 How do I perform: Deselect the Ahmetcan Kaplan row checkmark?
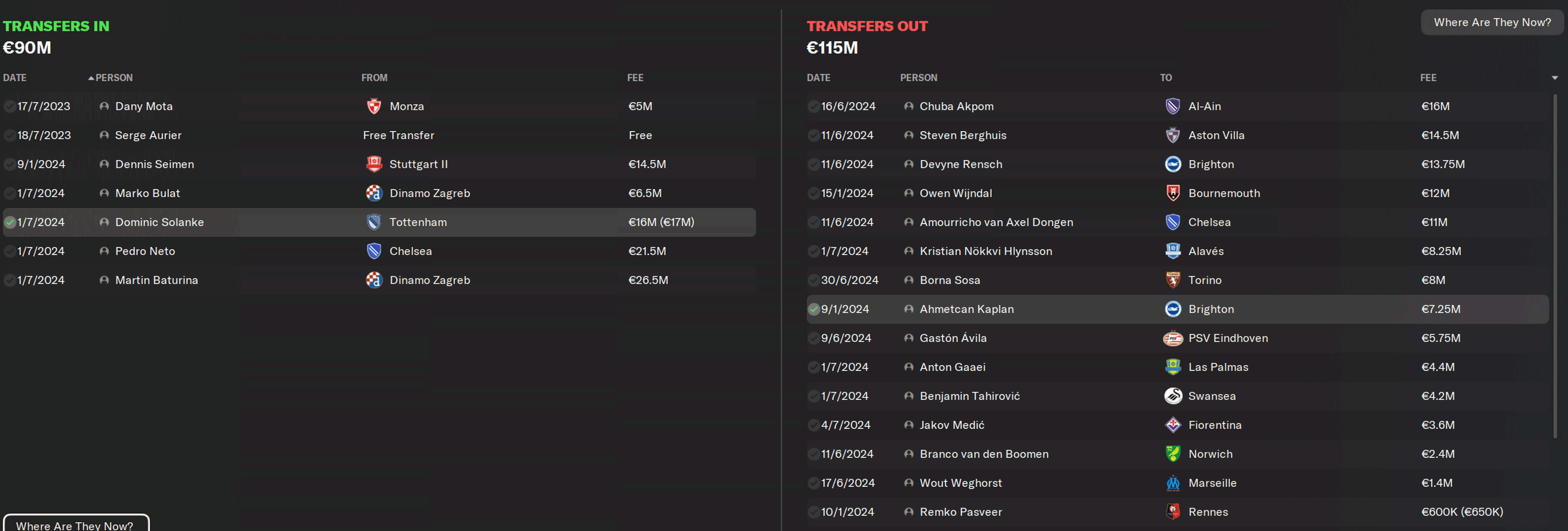(x=813, y=309)
